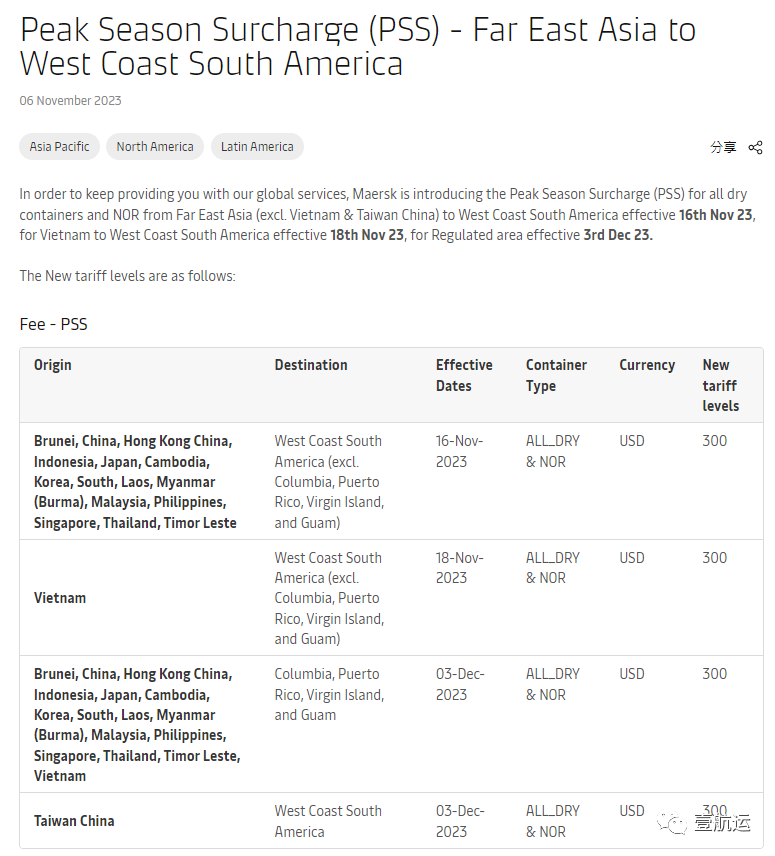Choose the Latin America tag
The height and width of the screenshot is (856, 775).
[x=257, y=147]
